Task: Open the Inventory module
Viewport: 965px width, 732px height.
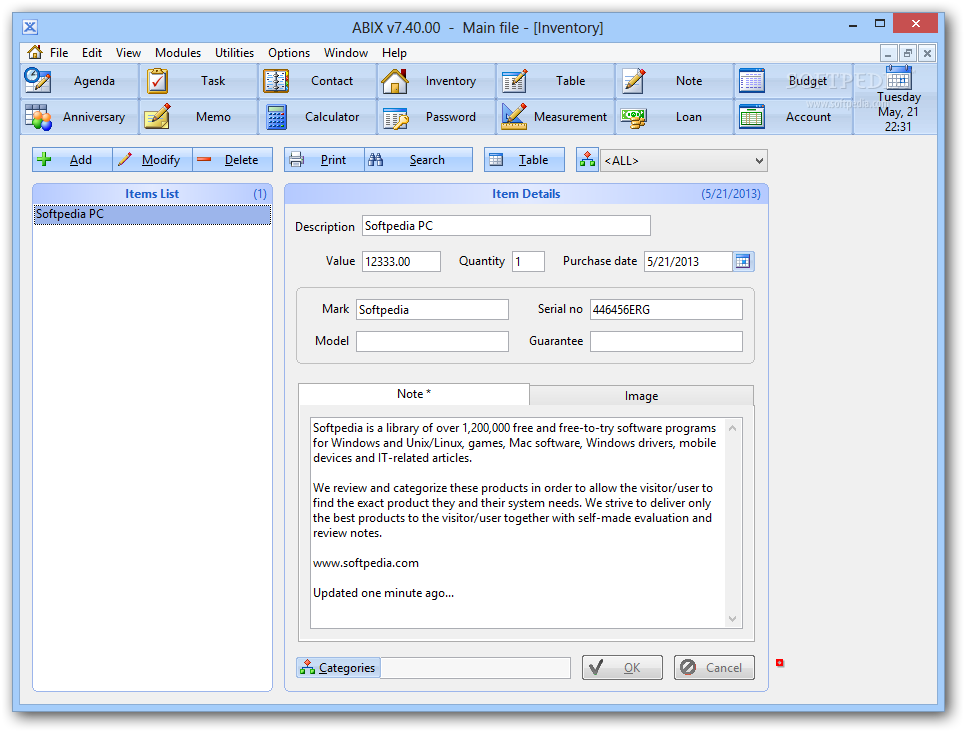Action: [436, 81]
